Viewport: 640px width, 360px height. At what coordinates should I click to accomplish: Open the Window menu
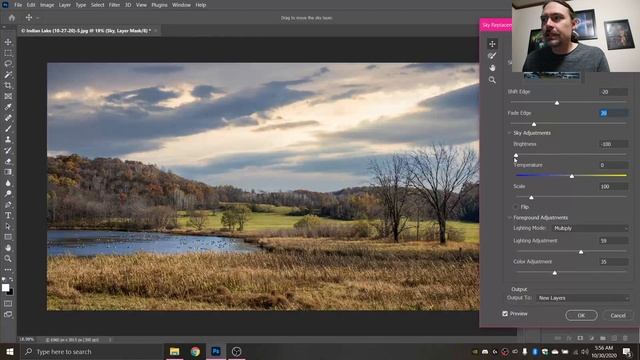click(x=181, y=5)
